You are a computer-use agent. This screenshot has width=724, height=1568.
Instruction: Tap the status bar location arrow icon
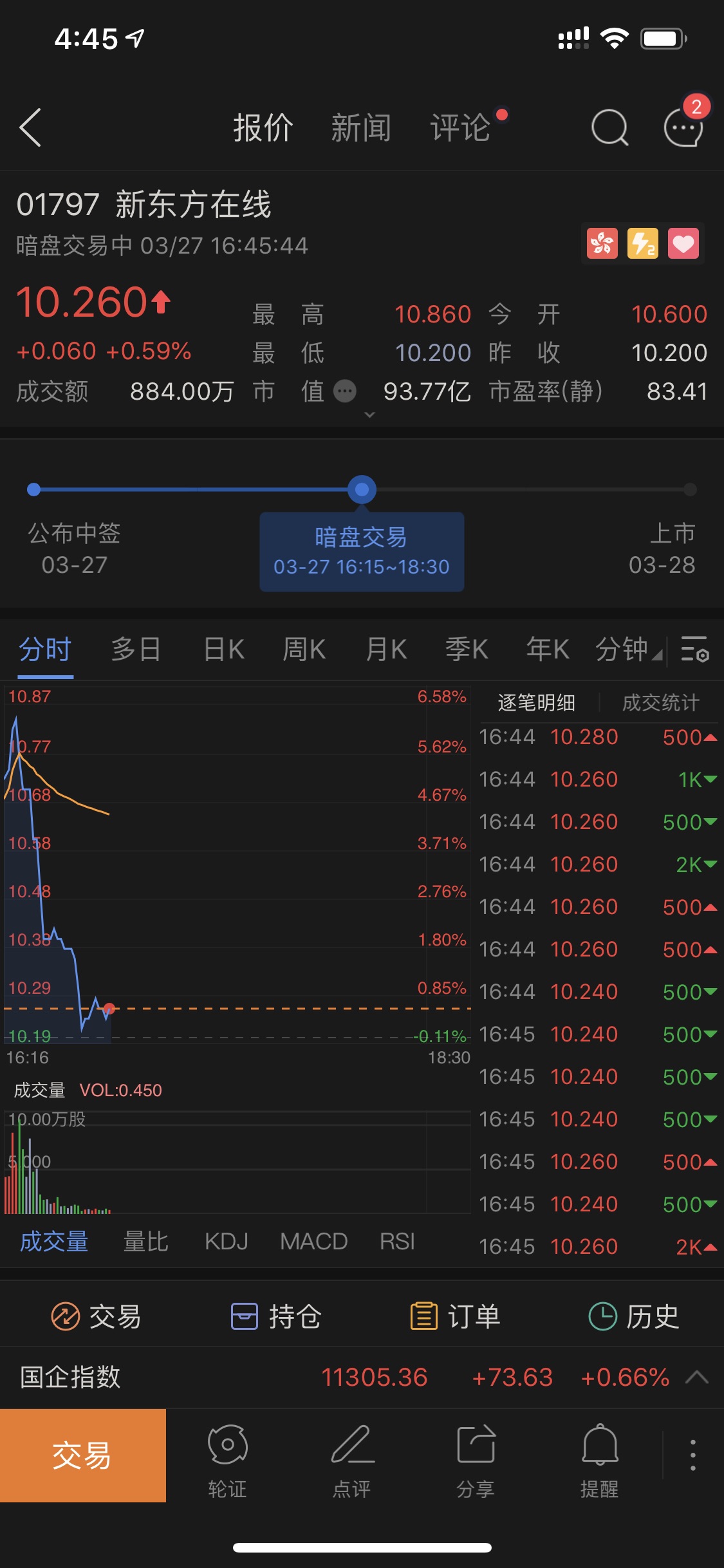click(x=135, y=39)
